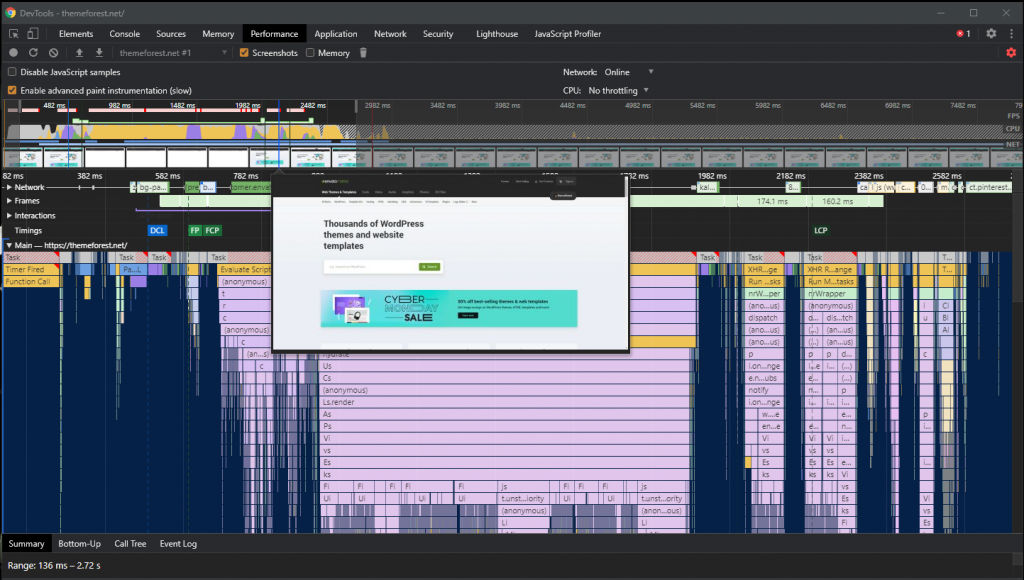Open DevTools settings gear icon

pos(991,33)
